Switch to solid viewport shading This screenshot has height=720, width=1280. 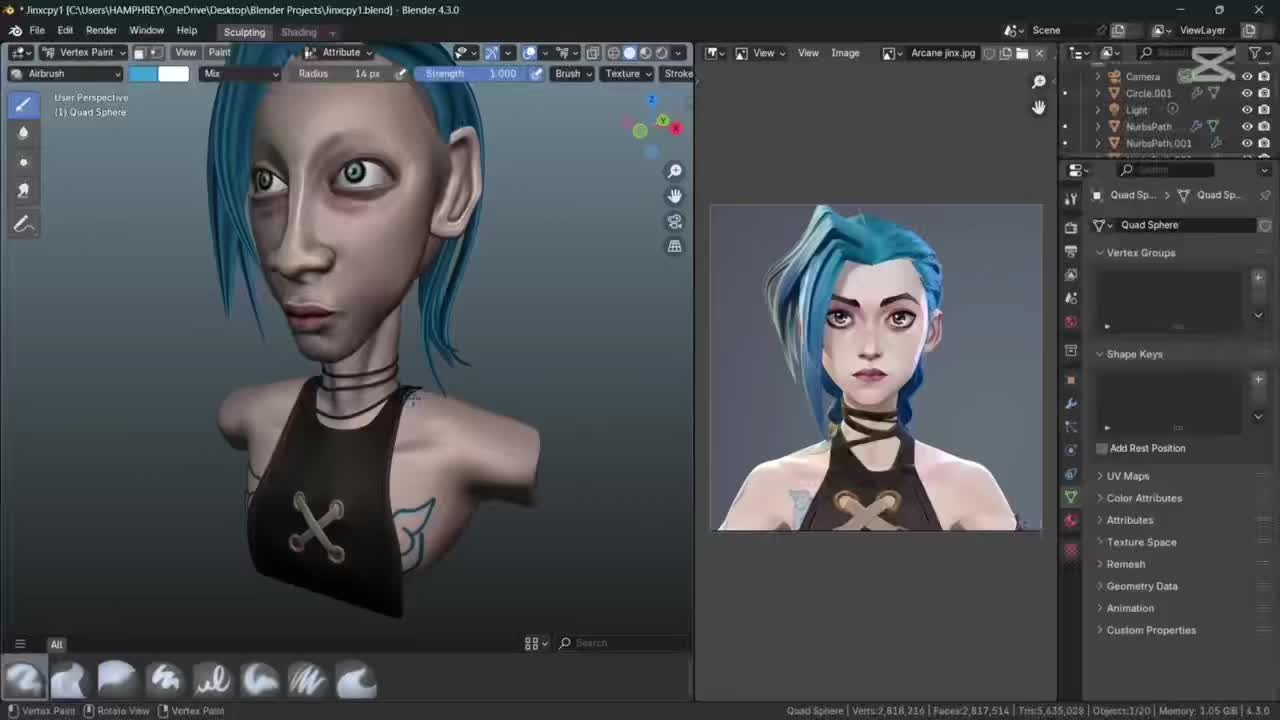629,52
